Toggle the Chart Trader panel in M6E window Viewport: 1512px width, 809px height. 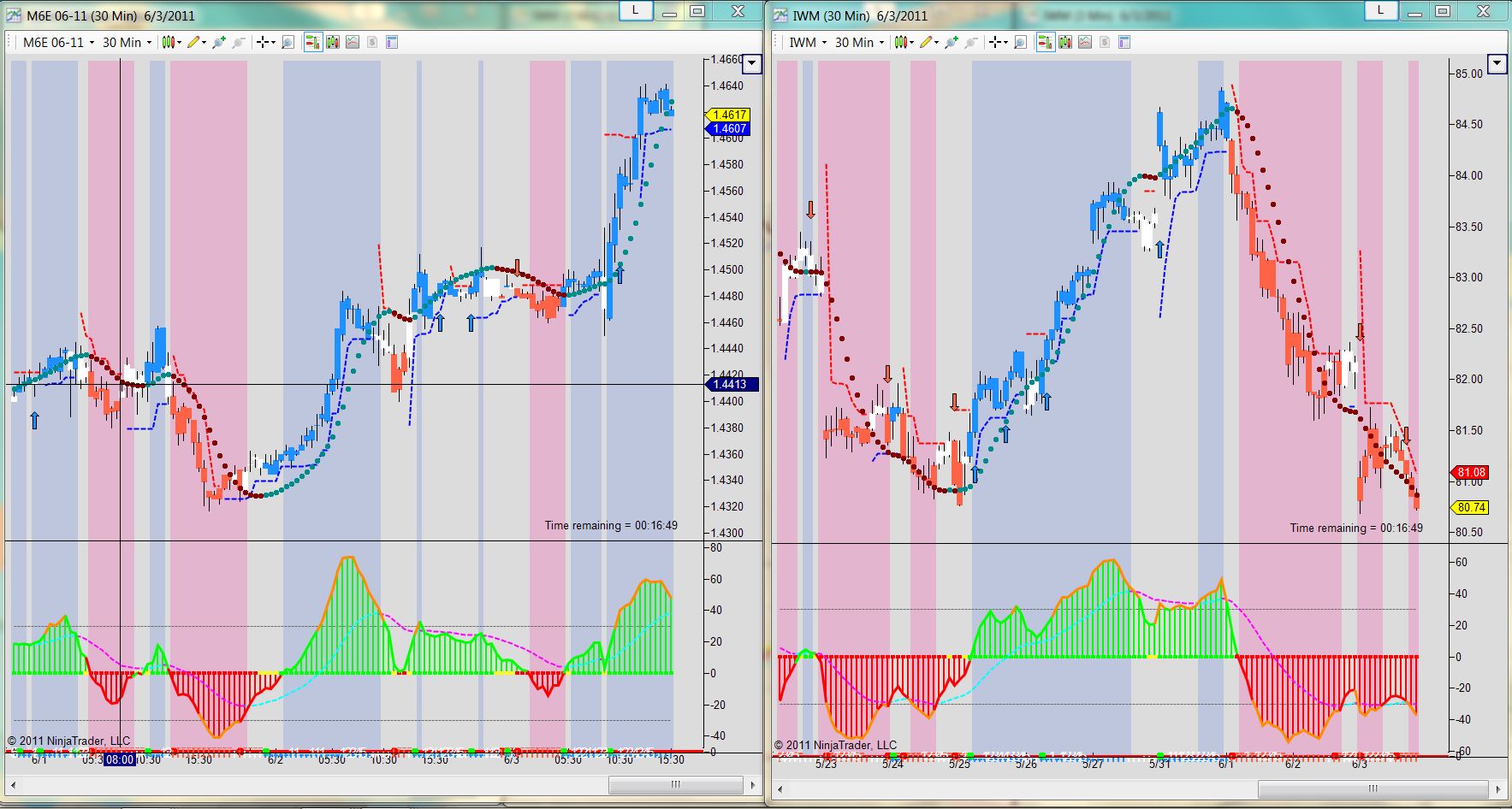(x=312, y=42)
